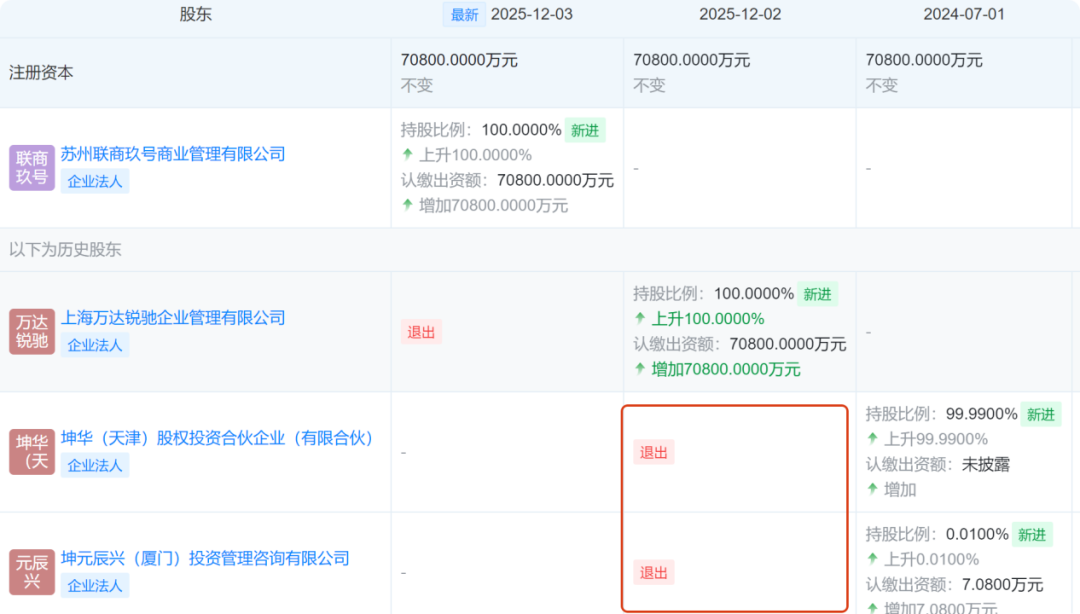
Task: Open 坤华（天津）股权投资合伙企业 link
Action: (217, 438)
